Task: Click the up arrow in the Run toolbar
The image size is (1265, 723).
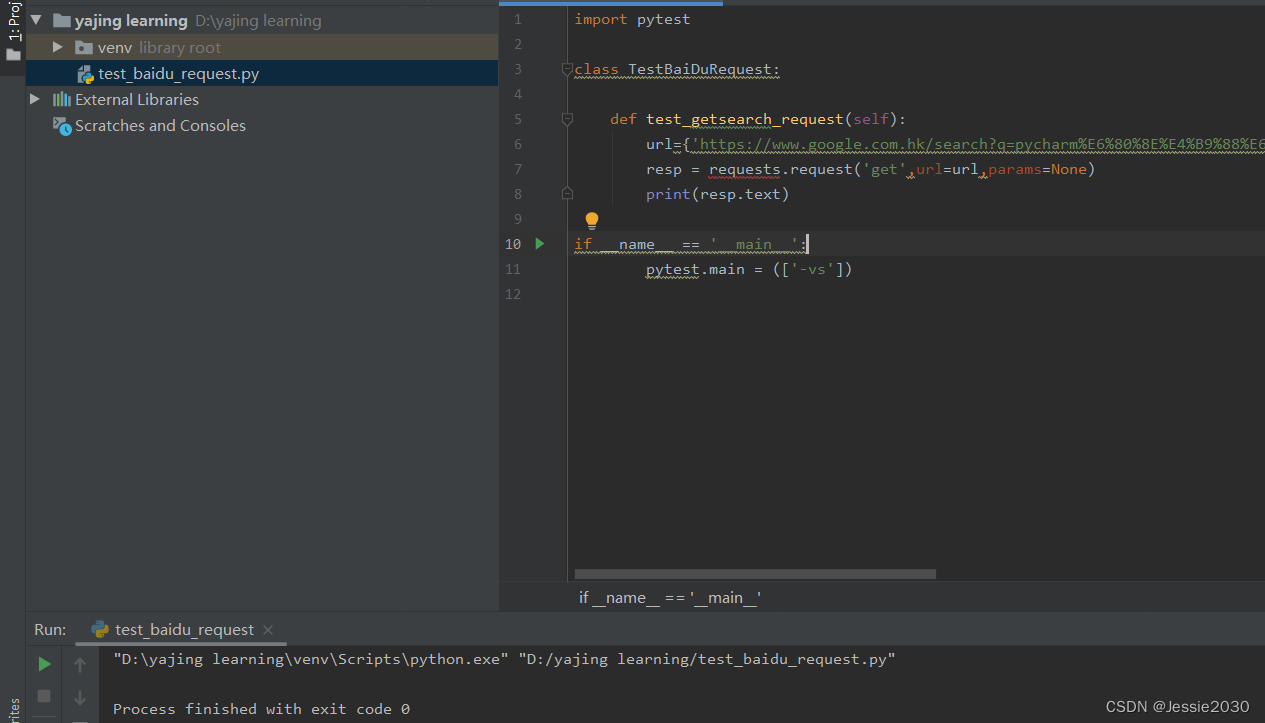Action: pyautogui.click(x=79, y=663)
